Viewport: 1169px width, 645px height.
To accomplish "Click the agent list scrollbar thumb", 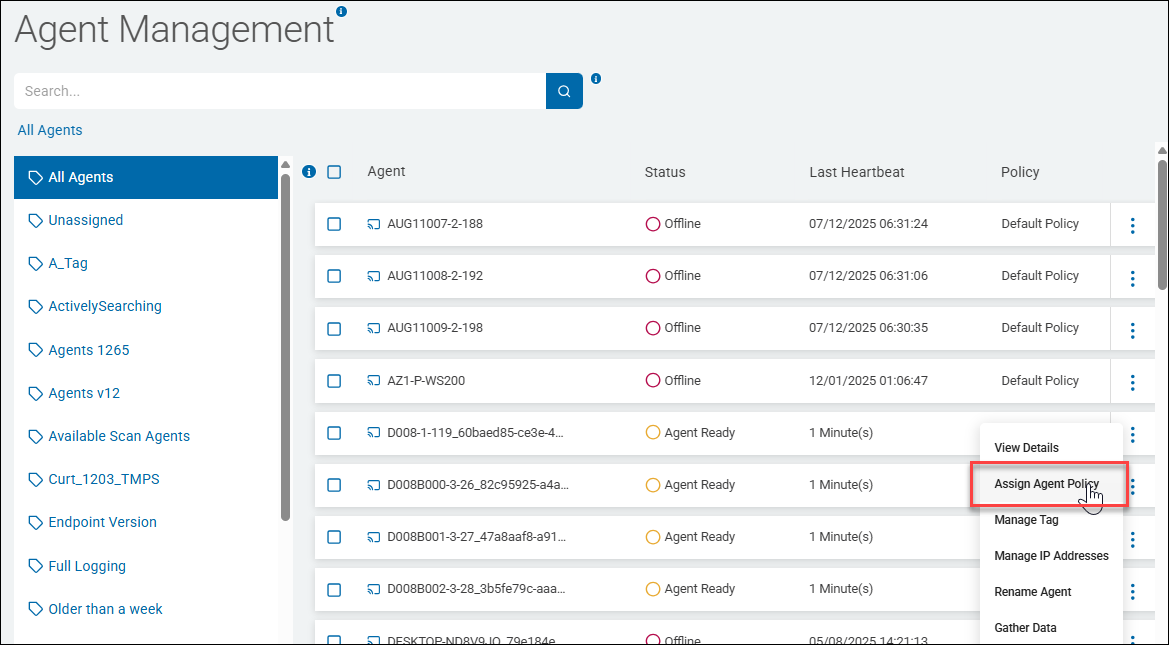I will 1162,224.
